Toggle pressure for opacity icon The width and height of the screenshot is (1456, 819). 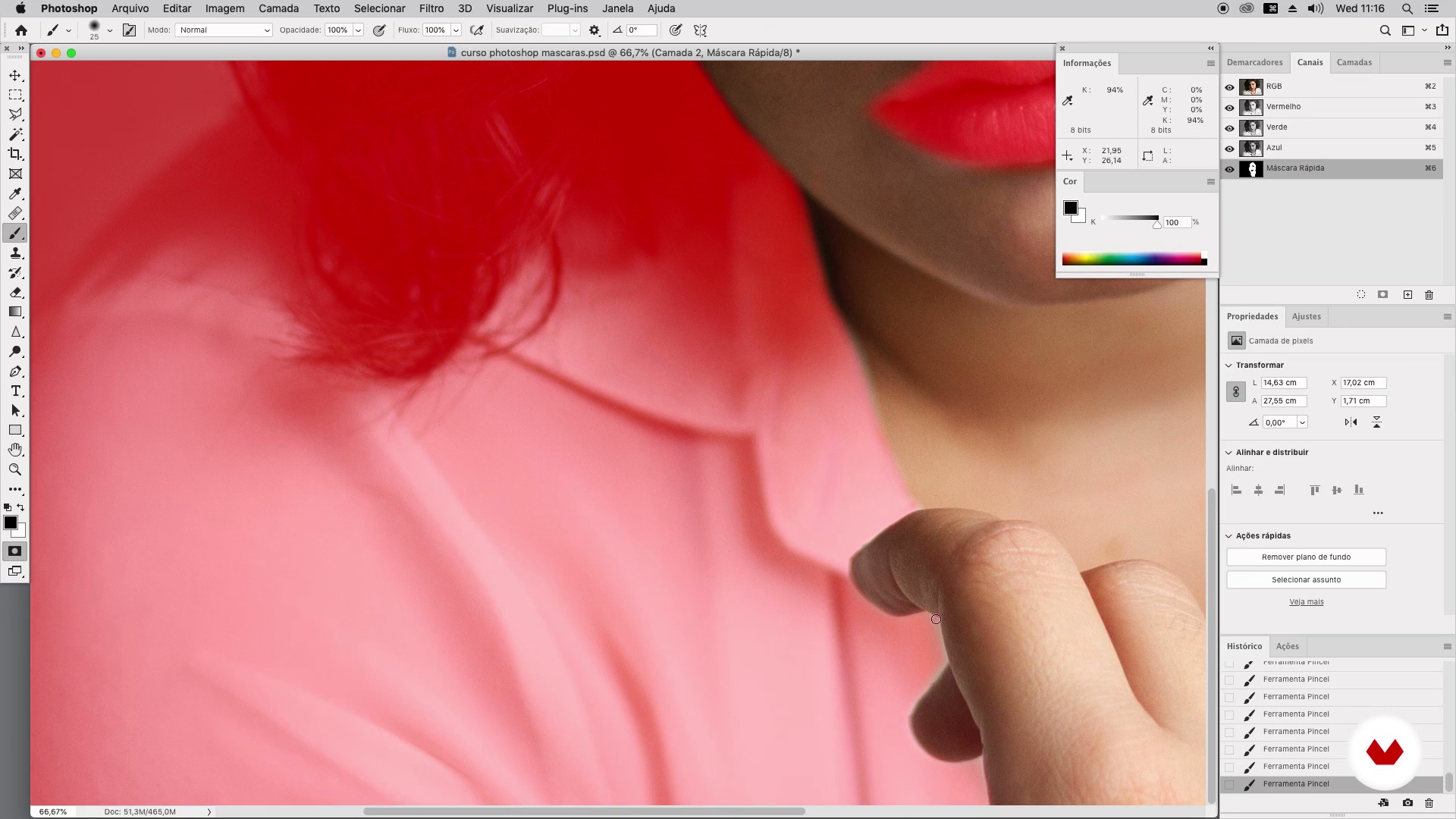click(379, 30)
